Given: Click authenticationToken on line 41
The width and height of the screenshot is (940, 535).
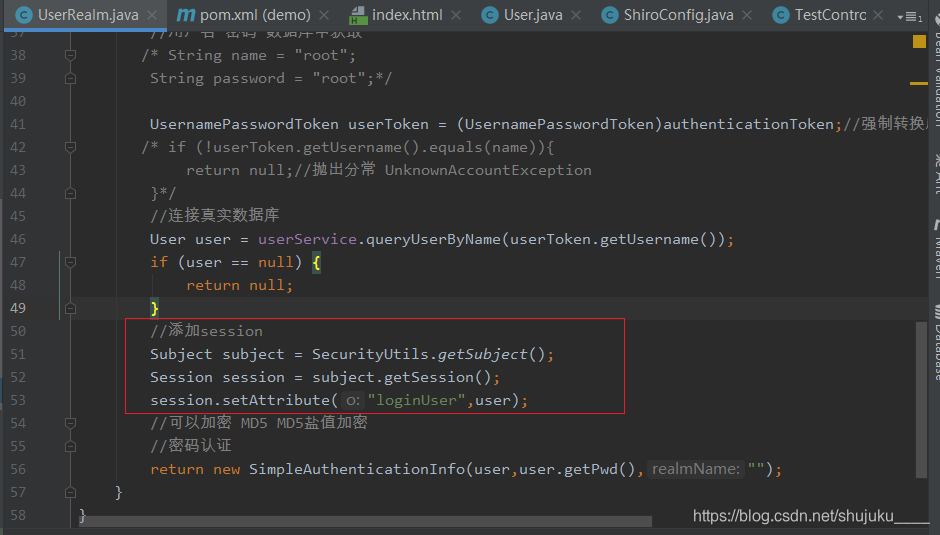Looking at the screenshot, I should (x=748, y=124).
